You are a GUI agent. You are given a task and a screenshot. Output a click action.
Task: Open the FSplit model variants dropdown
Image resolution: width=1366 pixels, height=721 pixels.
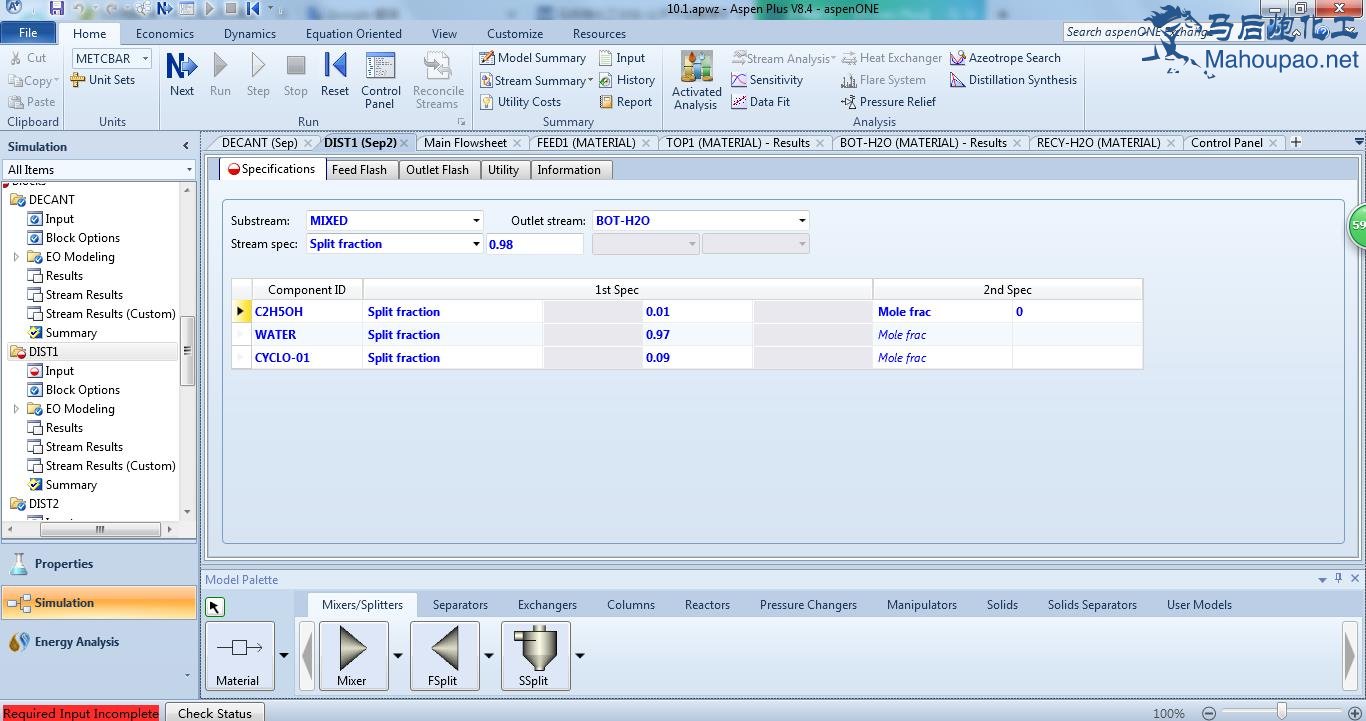click(489, 656)
